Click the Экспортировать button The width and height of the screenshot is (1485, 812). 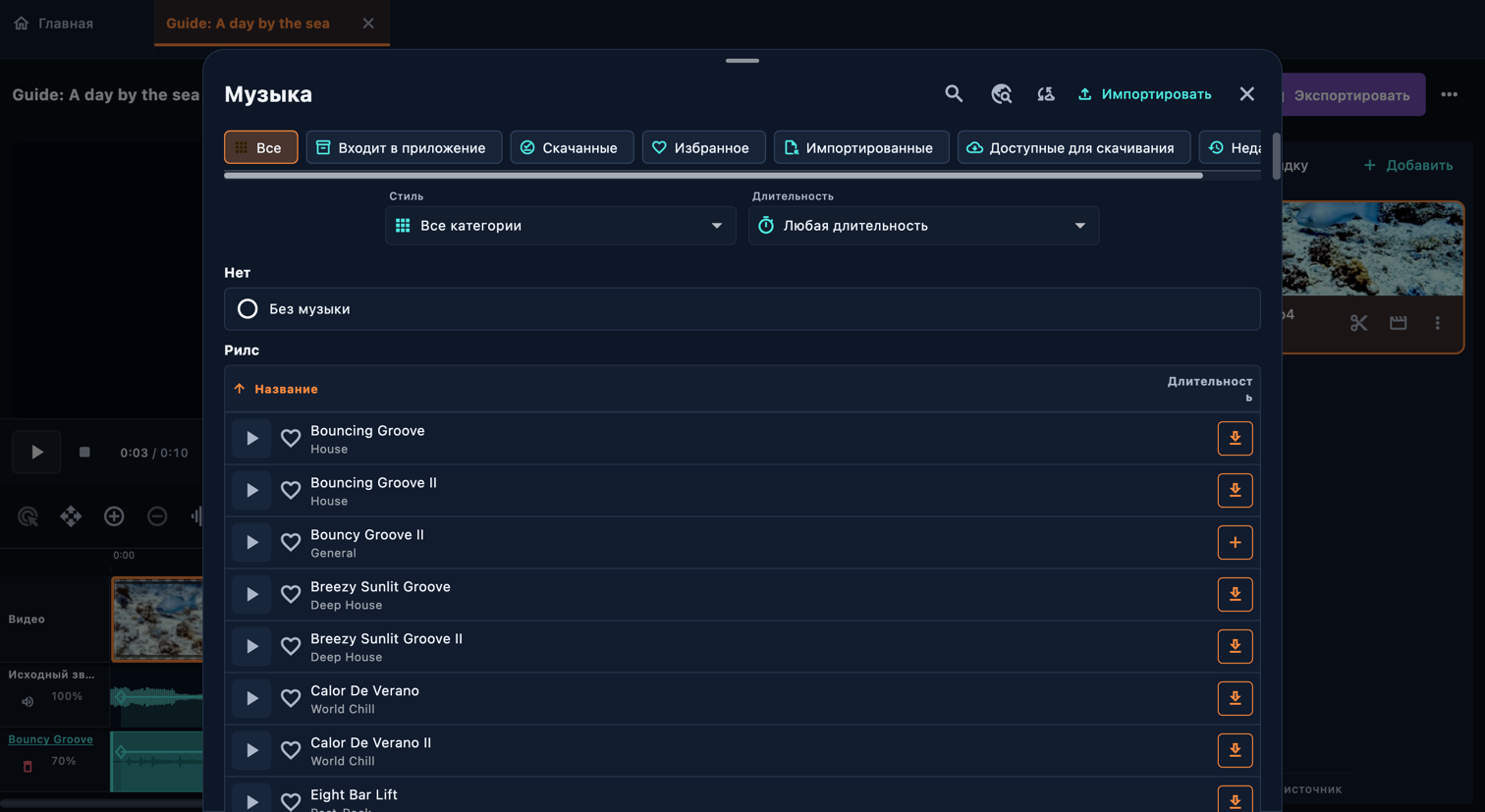tap(1351, 95)
